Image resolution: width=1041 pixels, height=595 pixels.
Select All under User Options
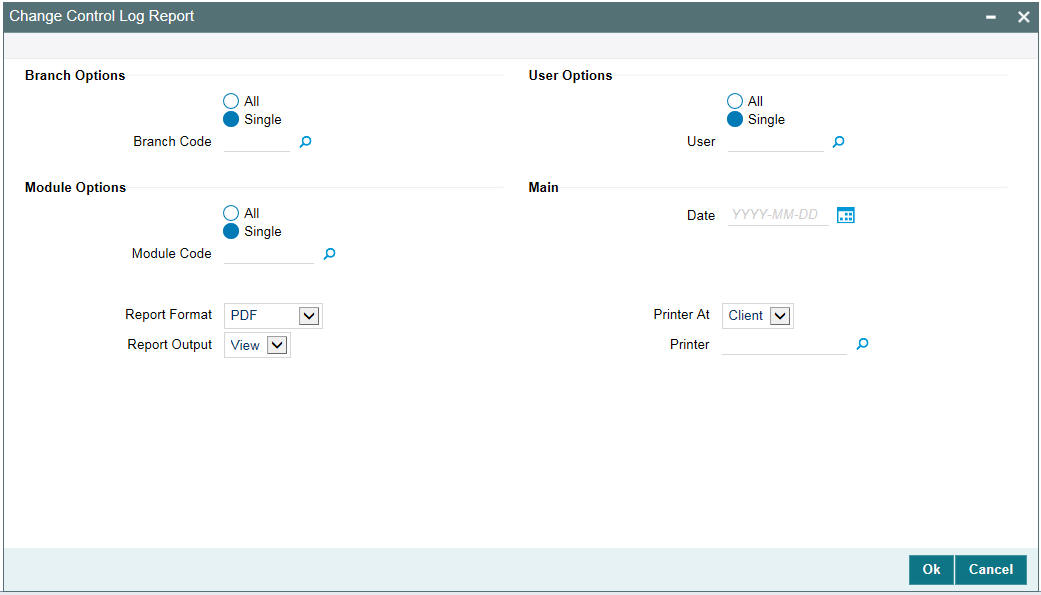coord(734,102)
